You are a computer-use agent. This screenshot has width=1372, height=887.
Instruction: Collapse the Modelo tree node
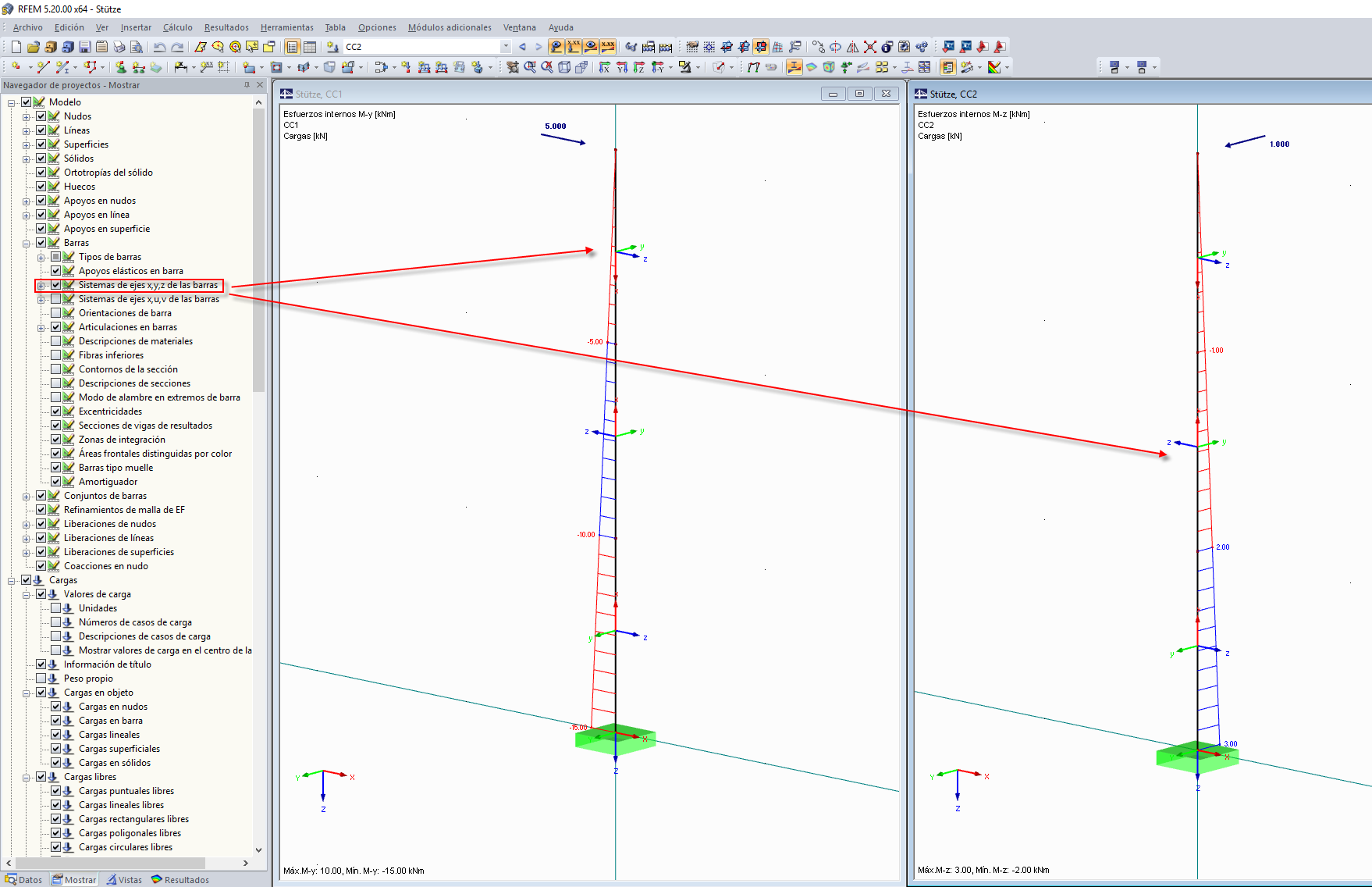point(12,102)
